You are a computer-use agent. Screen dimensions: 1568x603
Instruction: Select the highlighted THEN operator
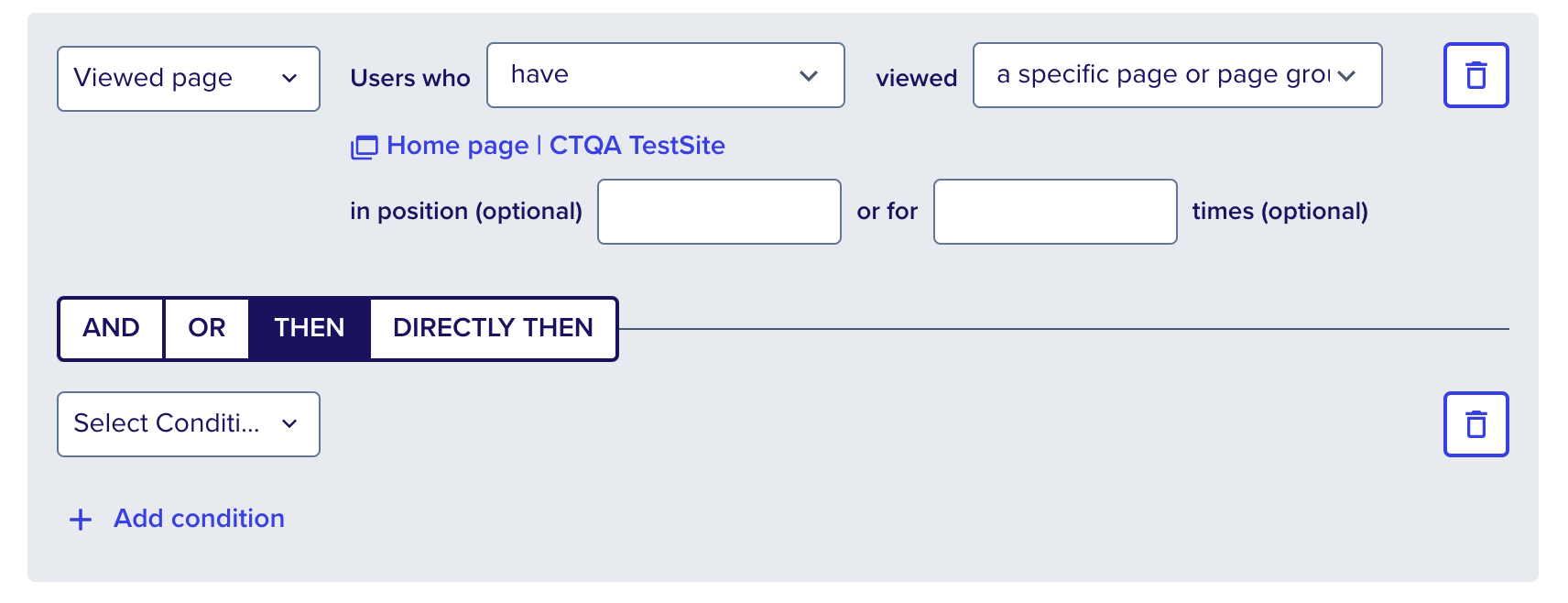(310, 328)
